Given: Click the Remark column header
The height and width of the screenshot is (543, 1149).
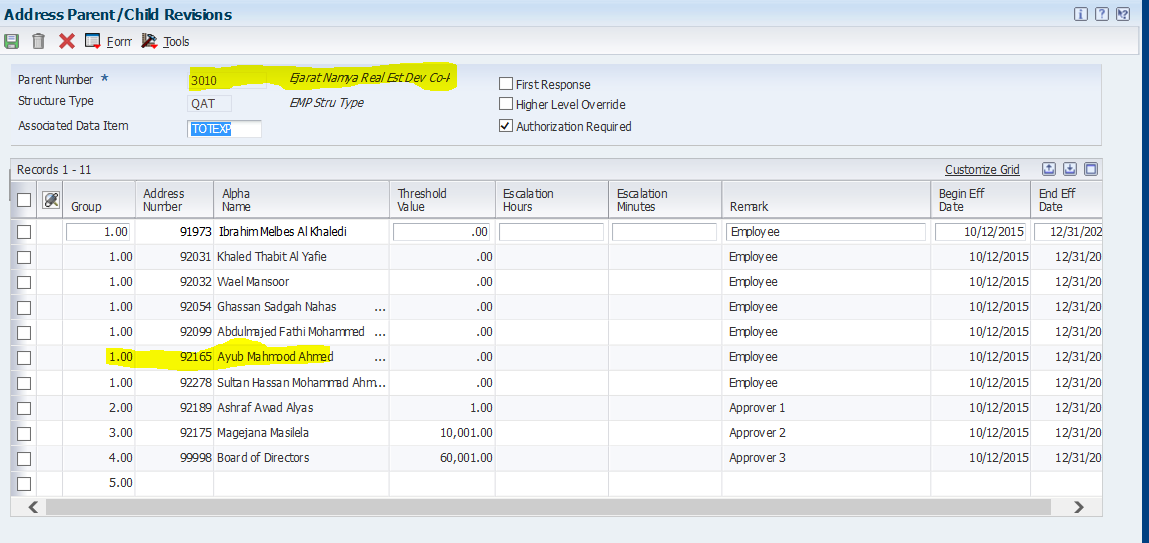Looking at the screenshot, I should 827,200.
